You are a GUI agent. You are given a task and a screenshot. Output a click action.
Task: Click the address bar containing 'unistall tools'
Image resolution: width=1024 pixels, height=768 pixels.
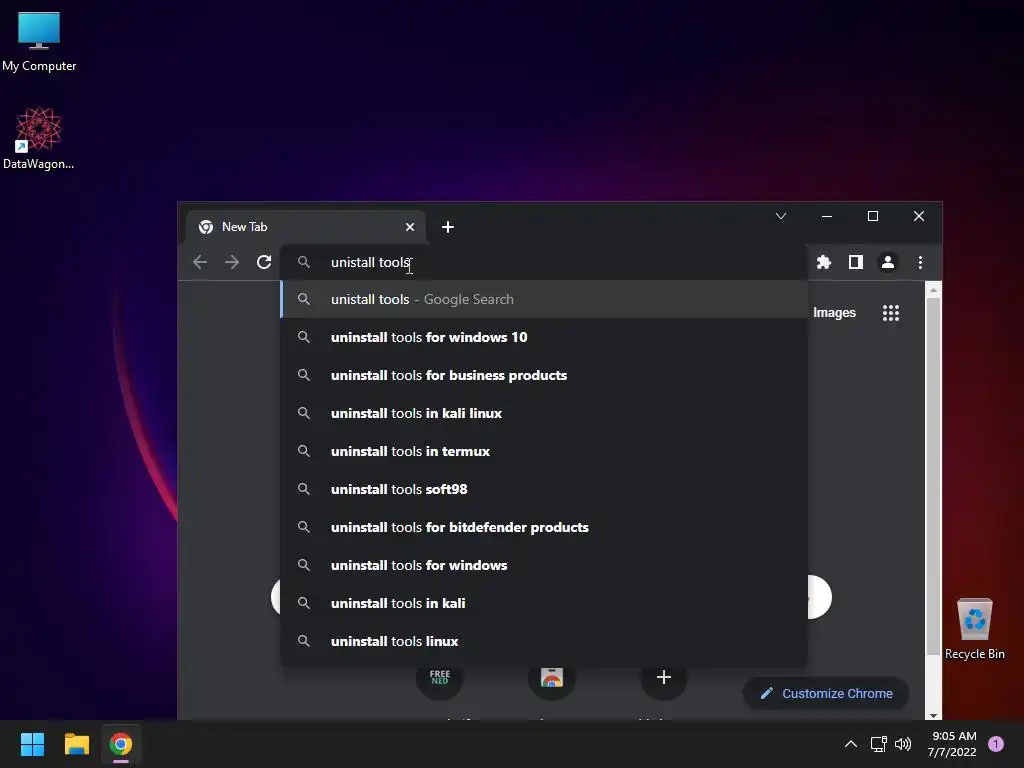coord(543,263)
